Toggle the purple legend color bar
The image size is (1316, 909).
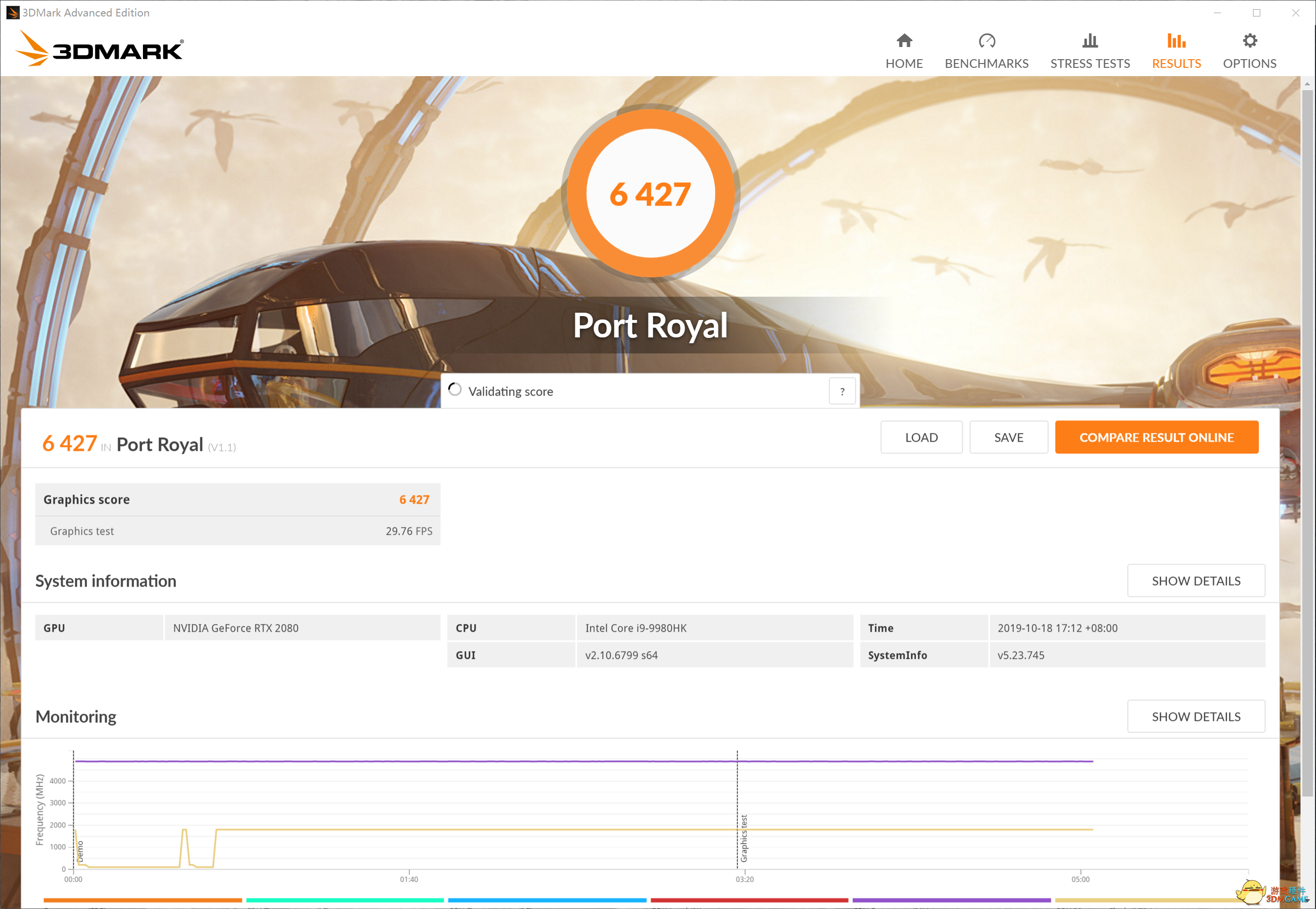951,900
